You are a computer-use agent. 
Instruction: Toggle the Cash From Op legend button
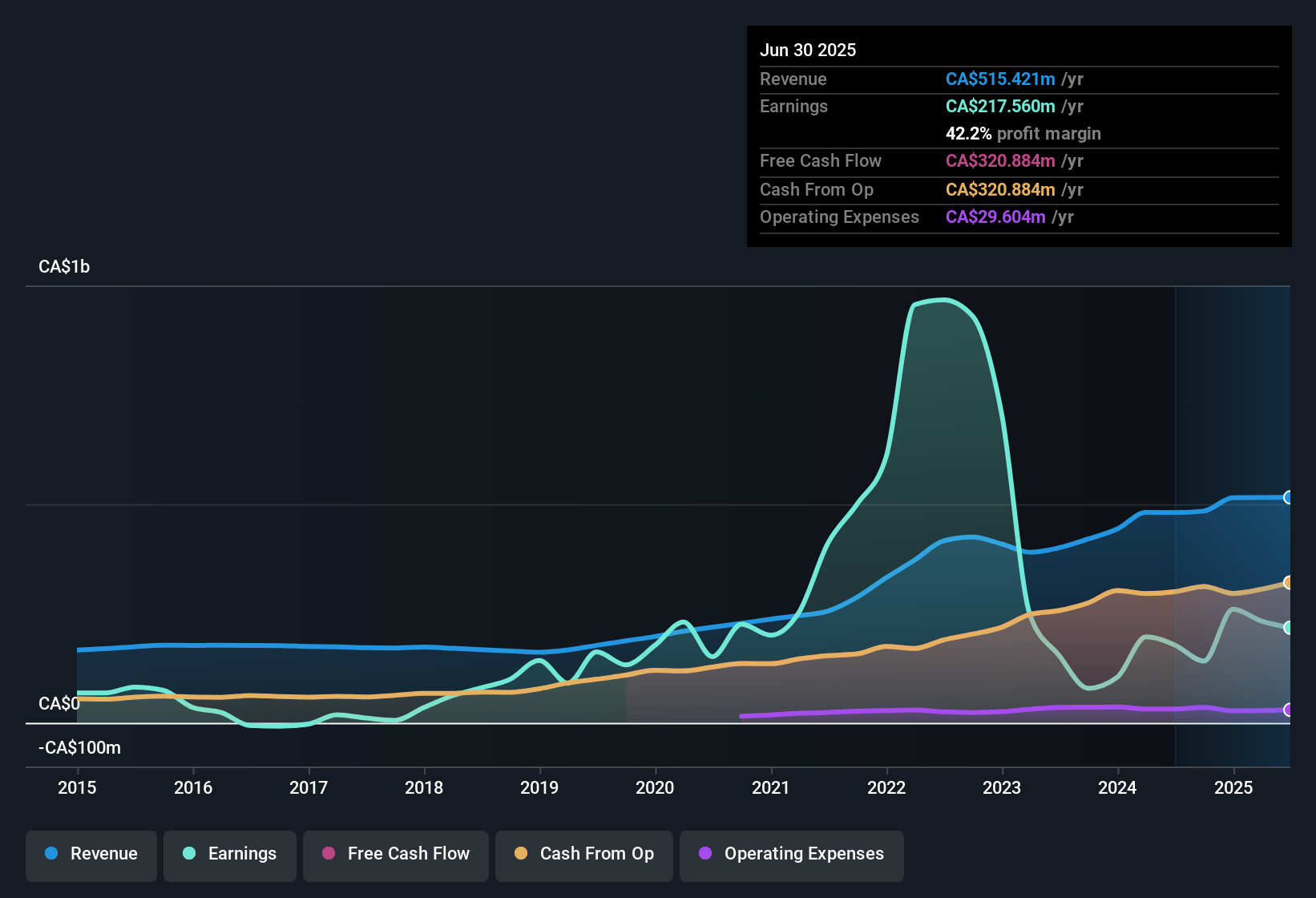coord(584,856)
